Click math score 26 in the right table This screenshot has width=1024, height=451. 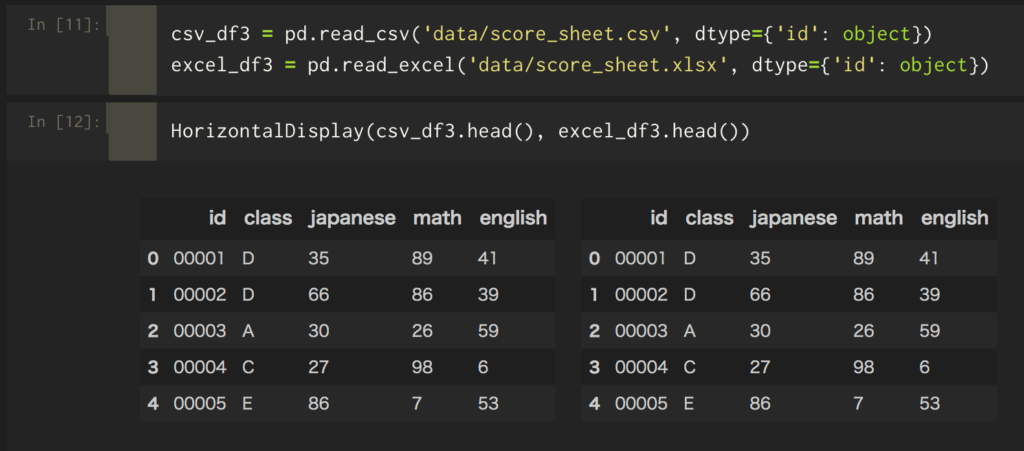(864, 331)
